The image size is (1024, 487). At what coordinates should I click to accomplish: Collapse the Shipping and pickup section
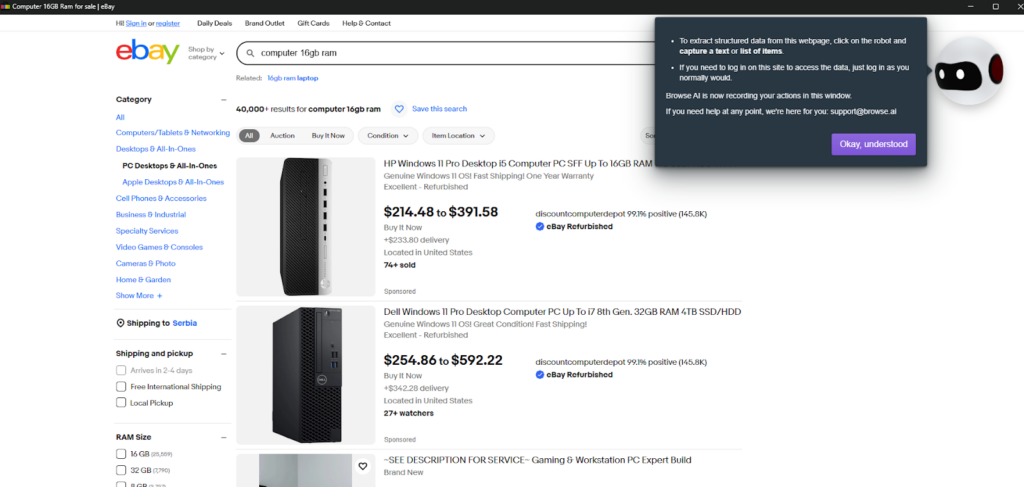pos(224,354)
